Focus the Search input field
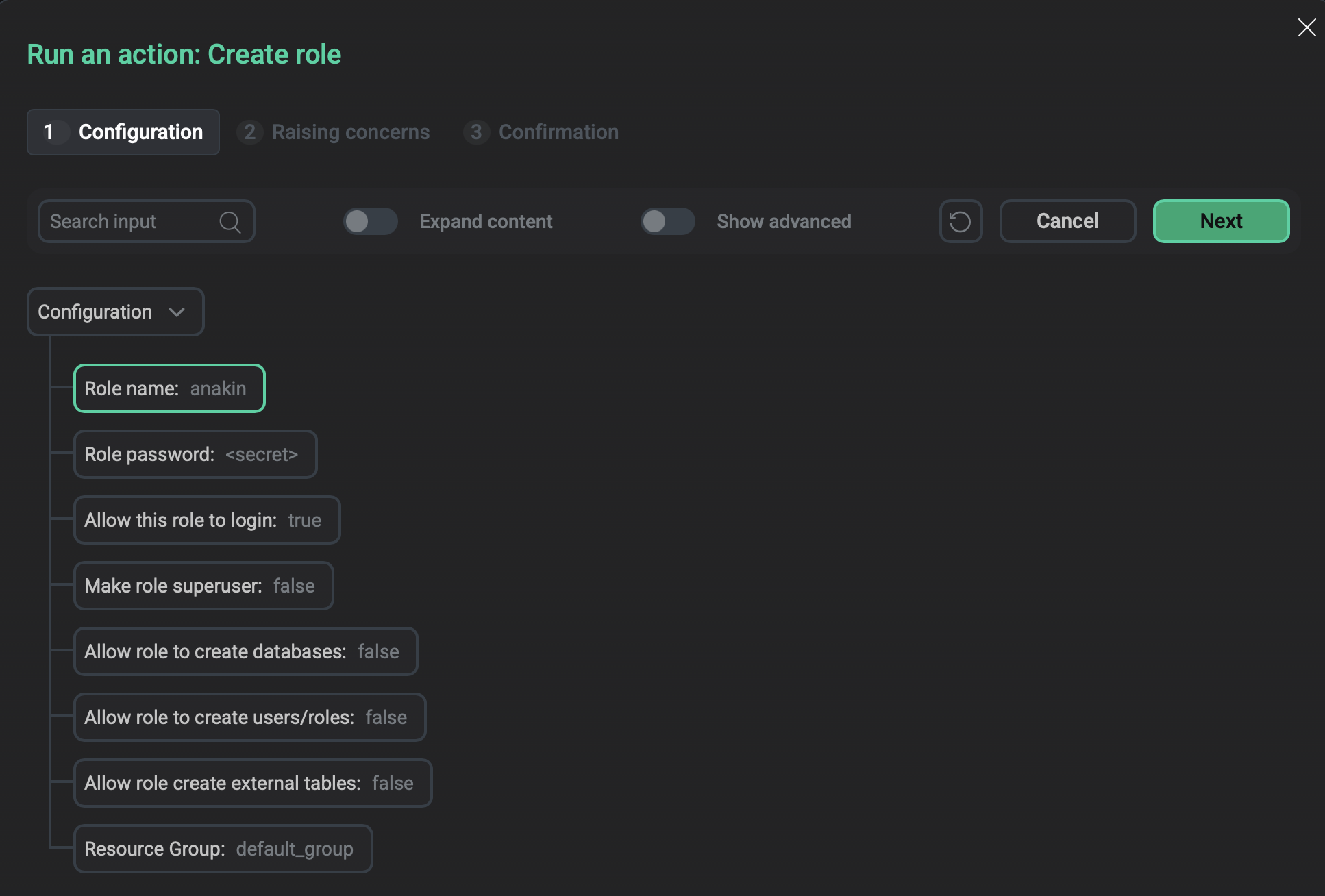 click(x=130, y=222)
